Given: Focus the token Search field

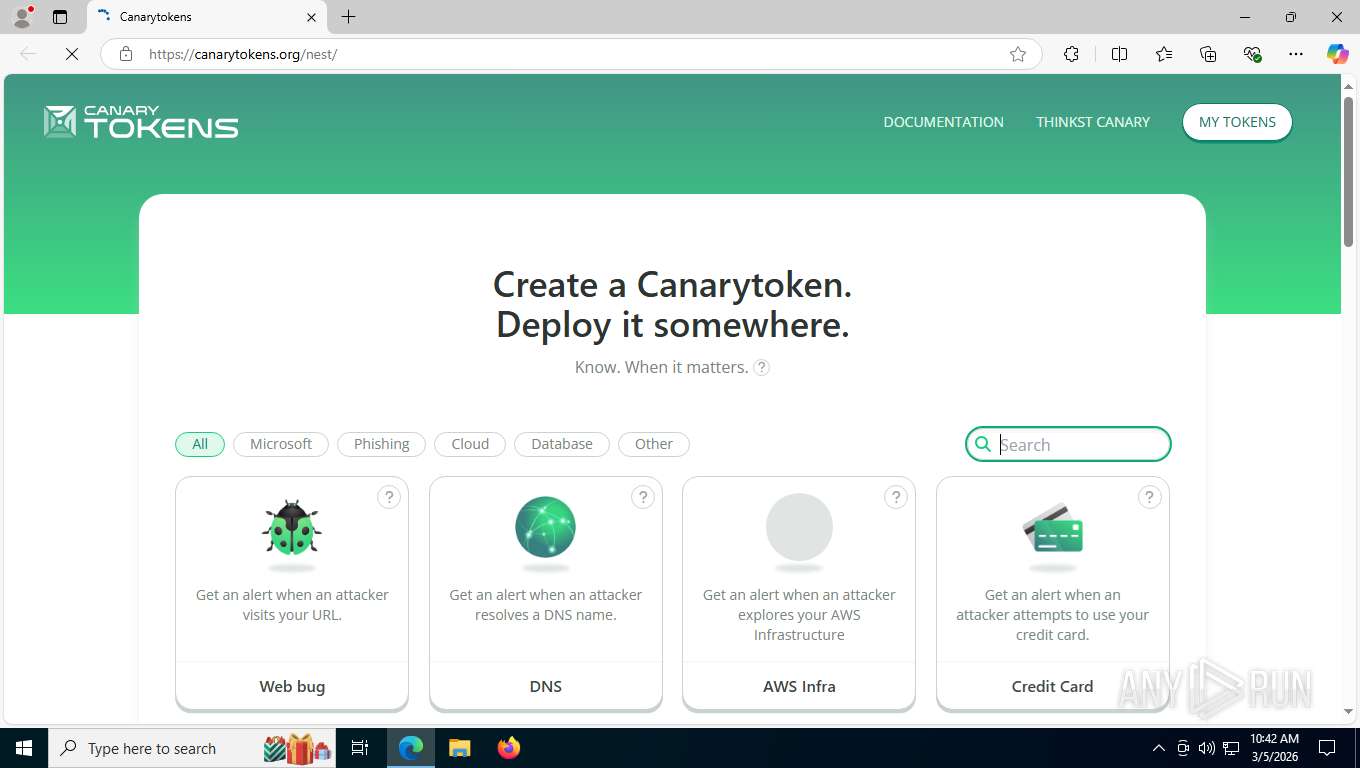Looking at the screenshot, I should pyautogui.click(x=1068, y=444).
